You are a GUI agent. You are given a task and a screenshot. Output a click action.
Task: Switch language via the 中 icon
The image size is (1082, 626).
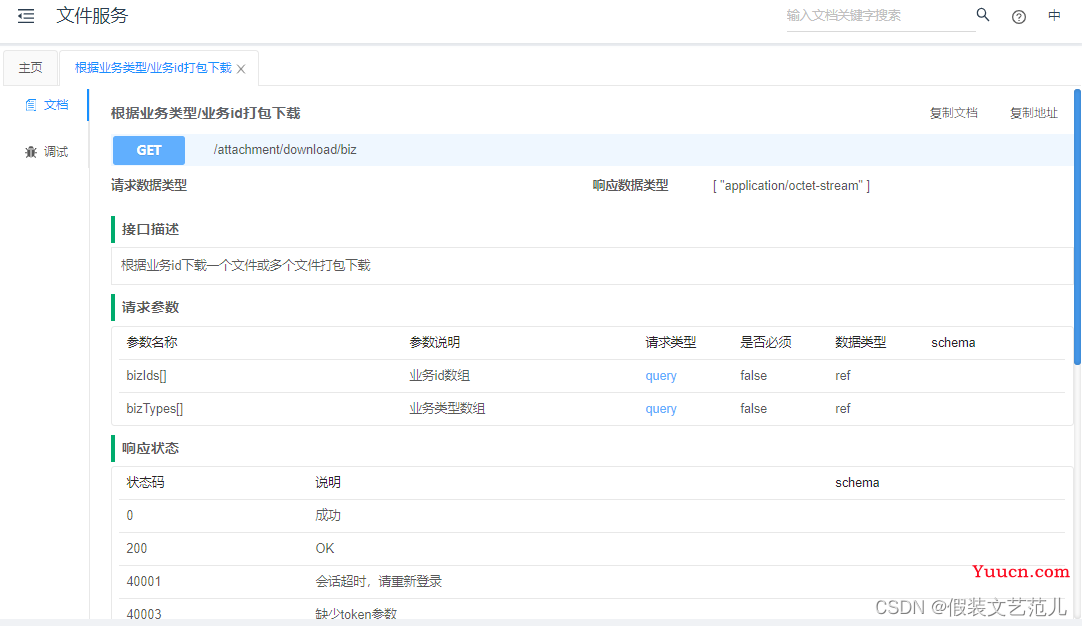tap(1054, 15)
